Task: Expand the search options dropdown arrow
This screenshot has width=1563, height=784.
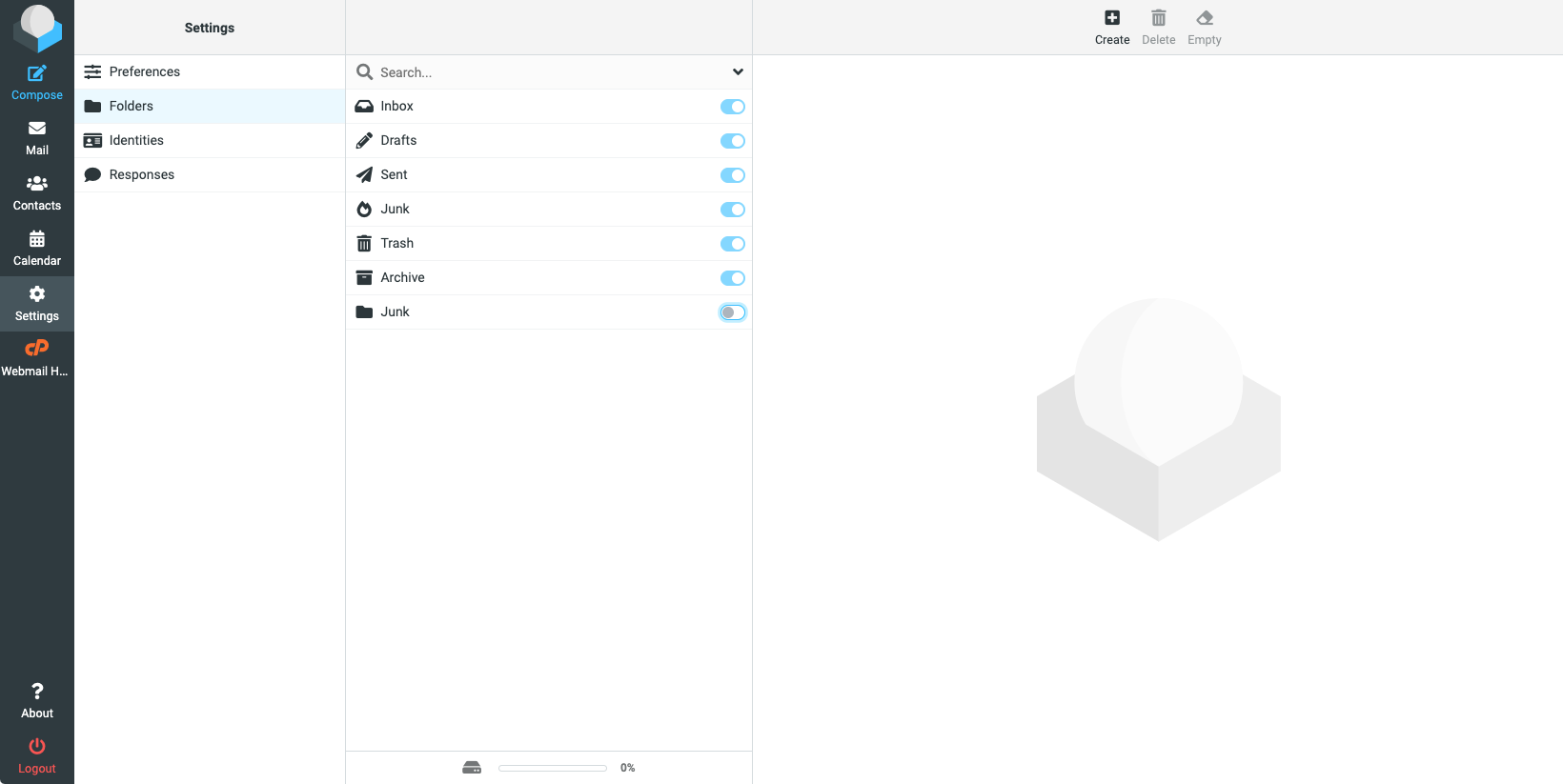Action: (738, 71)
